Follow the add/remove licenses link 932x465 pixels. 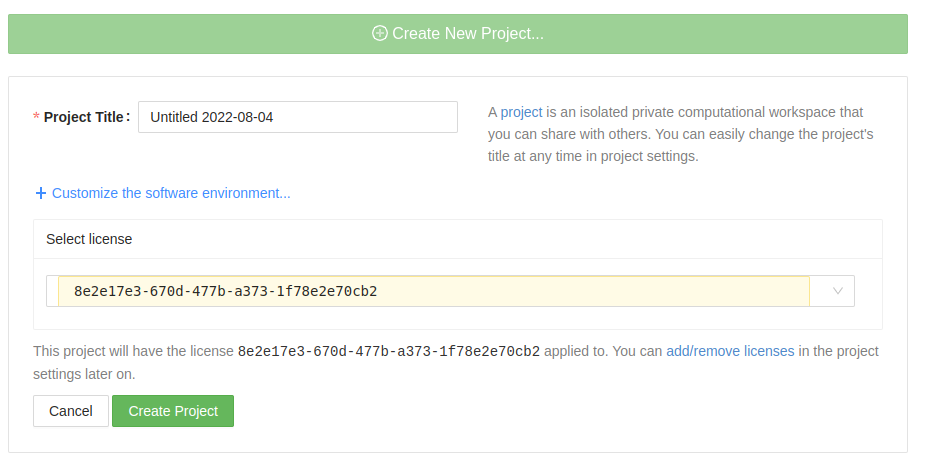pyautogui.click(x=730, y=351)
